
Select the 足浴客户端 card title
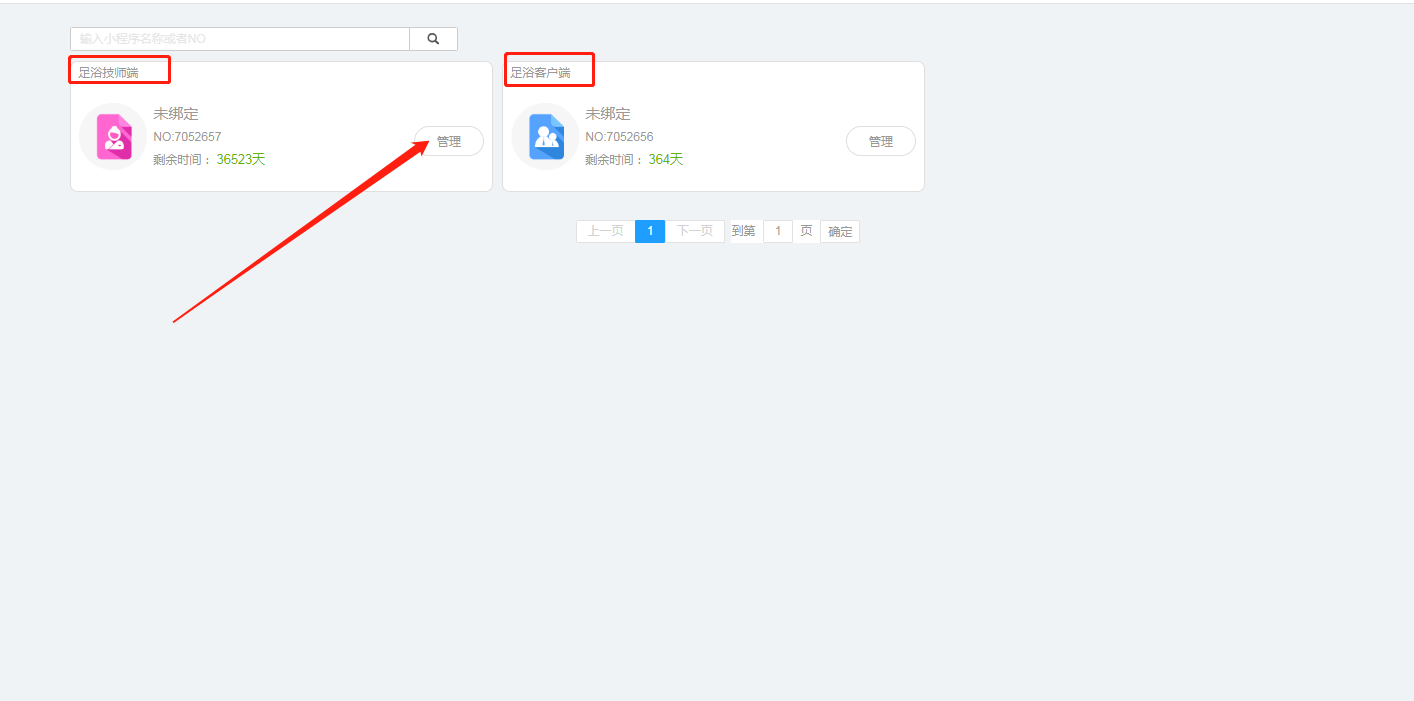[x=541, y=73]
